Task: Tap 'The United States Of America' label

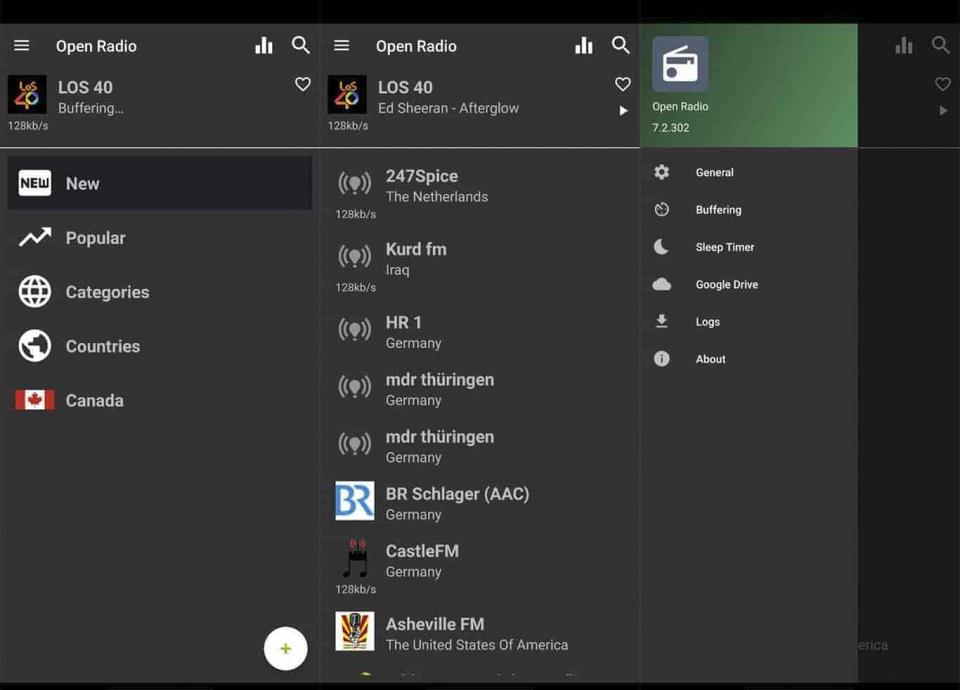Action: click(477, 645)
